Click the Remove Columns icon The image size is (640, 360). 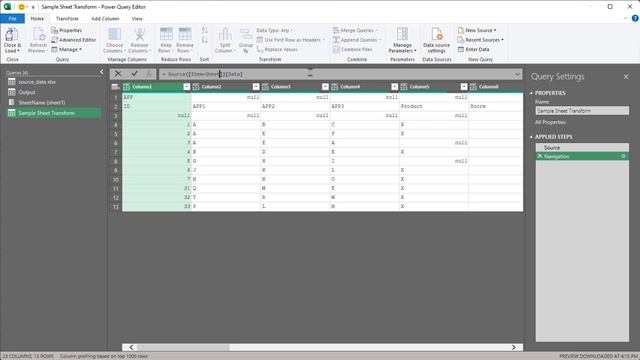point(139,35)
